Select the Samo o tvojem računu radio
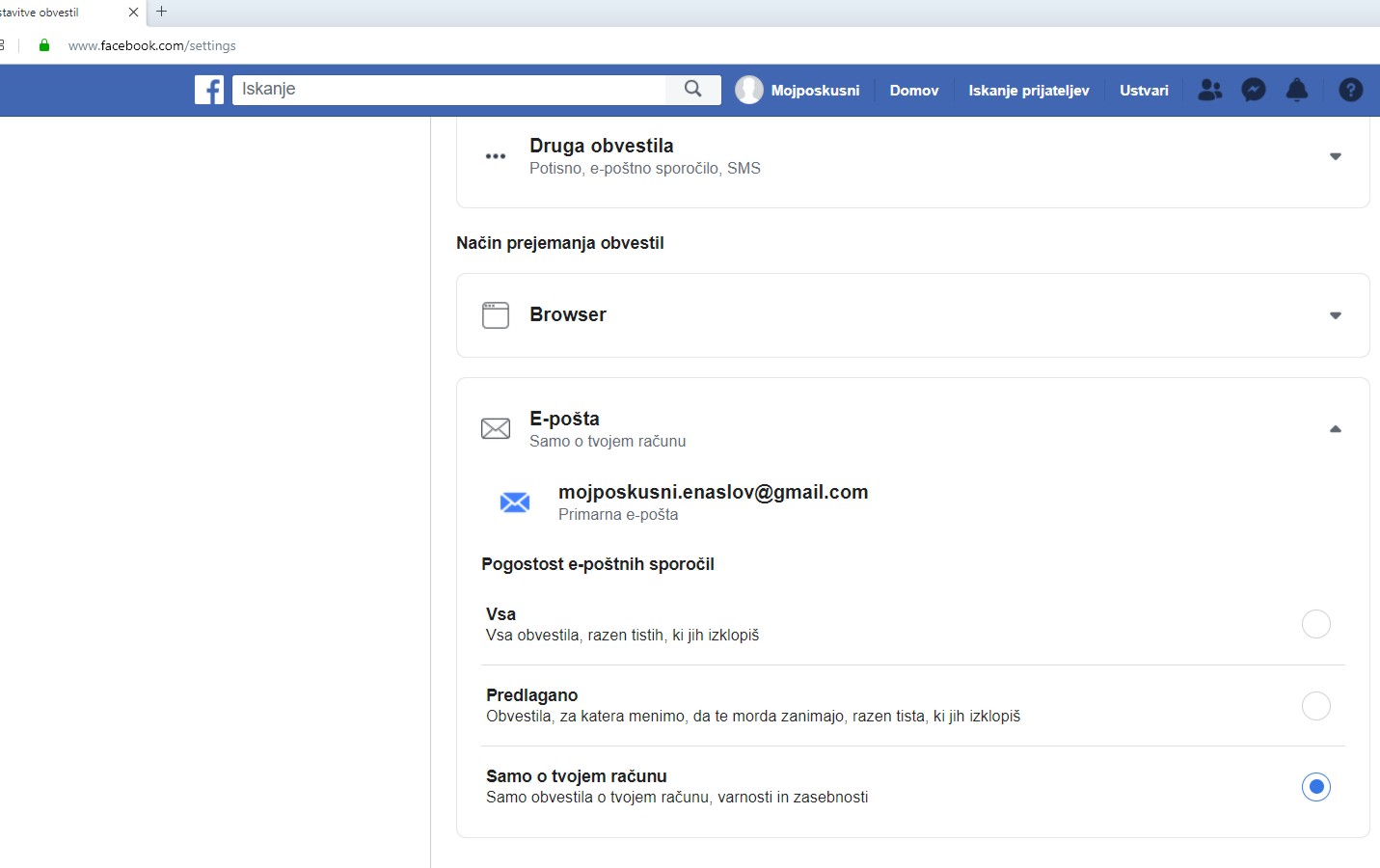Screen dimensions: 1380x868 pyautogui.click(x=1315, y=787)
